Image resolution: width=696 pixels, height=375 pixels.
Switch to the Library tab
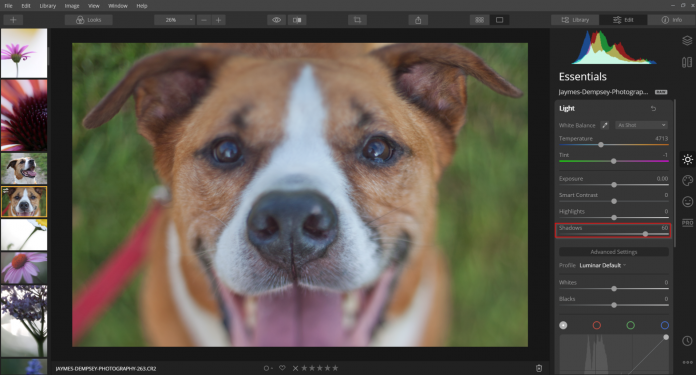575,20
